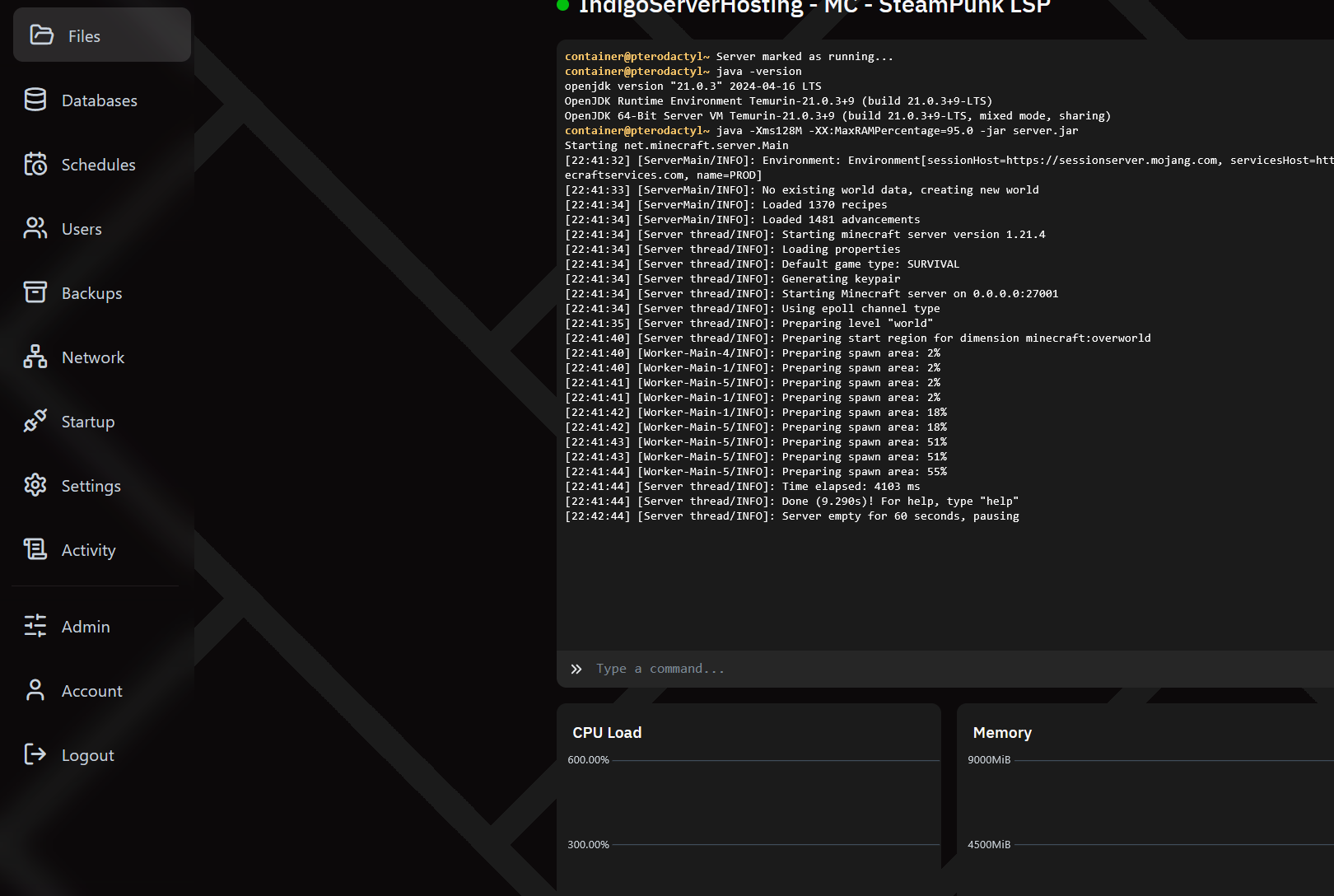This screenshot has height=896, width=1334.
Task: Click the CPU Load chart title
Action: click(x=607, y=732)
